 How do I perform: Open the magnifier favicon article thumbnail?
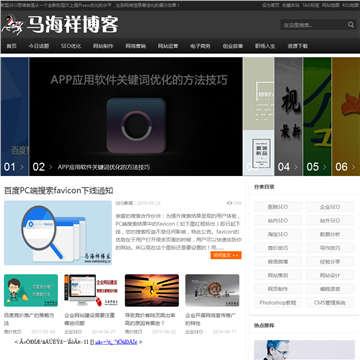58,233
